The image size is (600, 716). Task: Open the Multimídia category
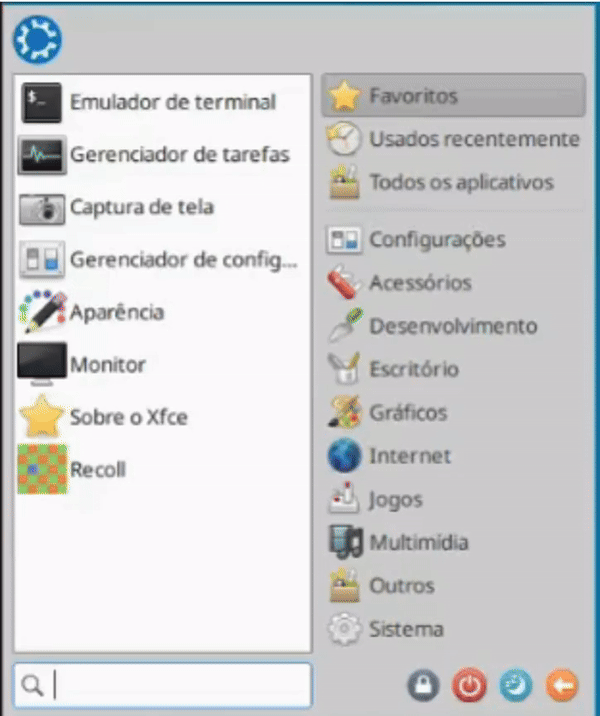pos(453,542)
